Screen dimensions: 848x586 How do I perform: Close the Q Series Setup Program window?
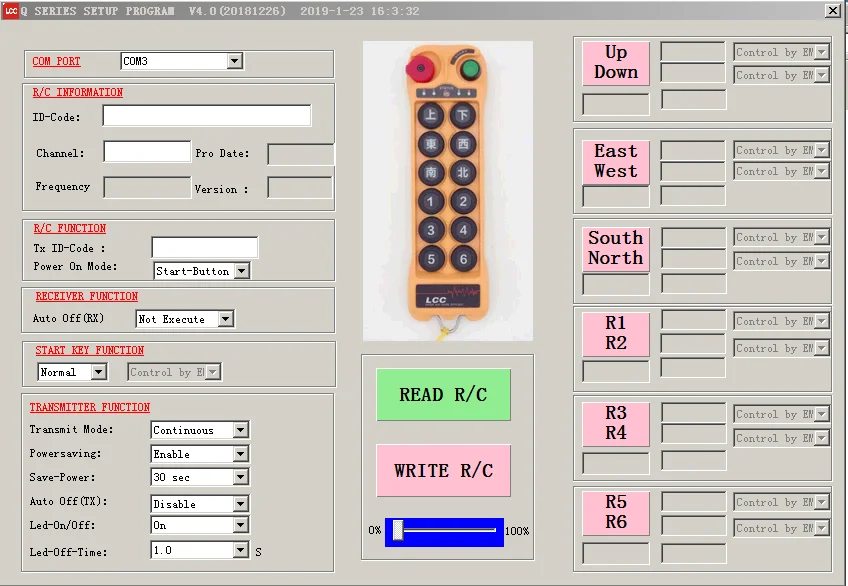pos(833,10)
